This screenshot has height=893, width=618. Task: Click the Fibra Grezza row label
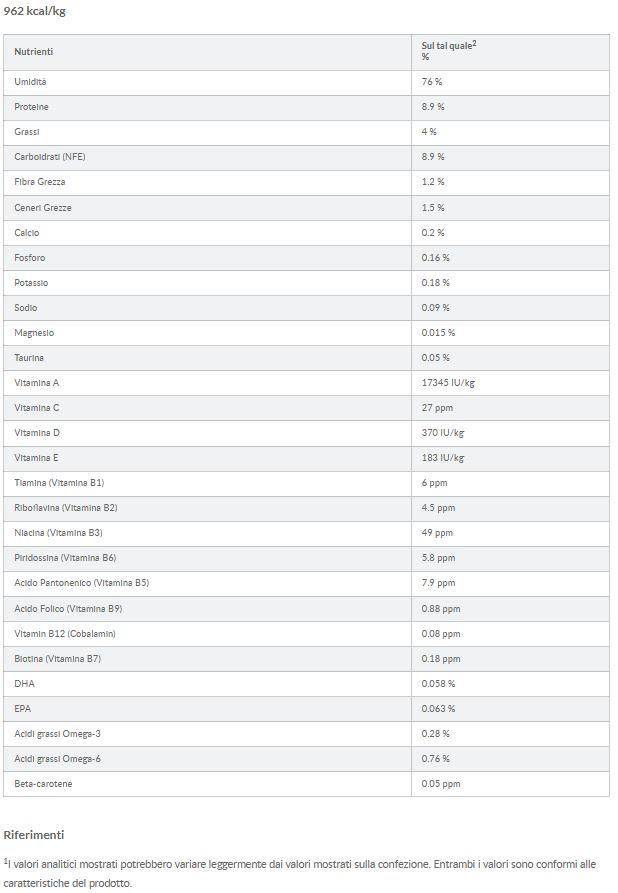click(x=40, y=182)
